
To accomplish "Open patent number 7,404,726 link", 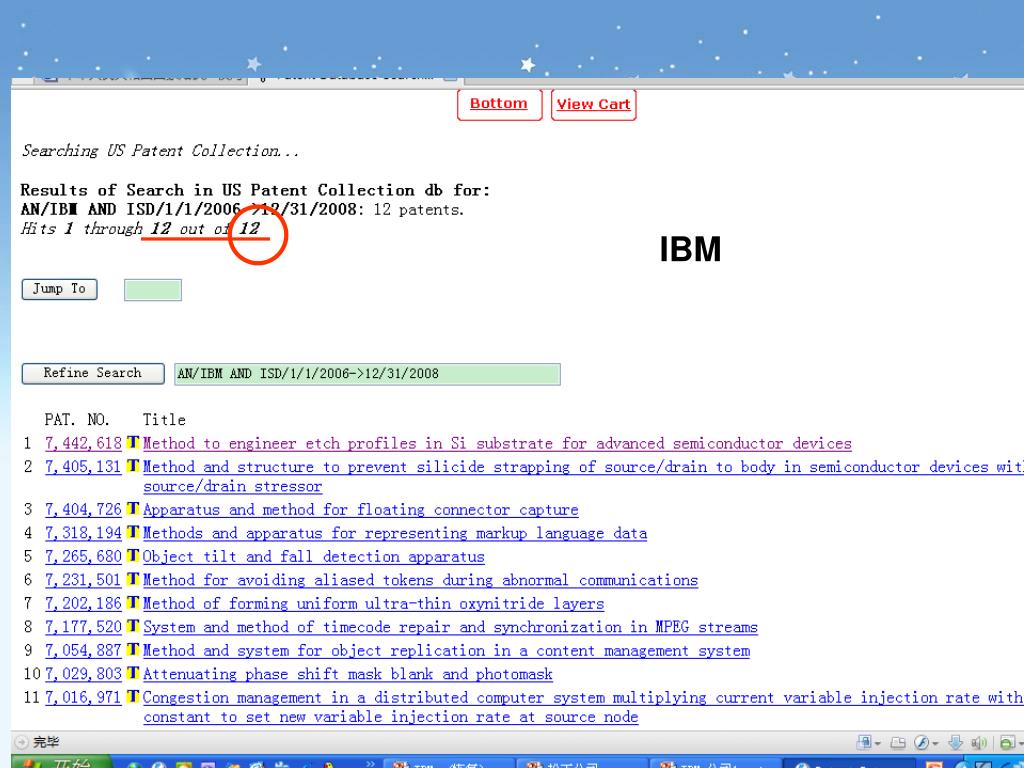I will [x=83, y=510].
